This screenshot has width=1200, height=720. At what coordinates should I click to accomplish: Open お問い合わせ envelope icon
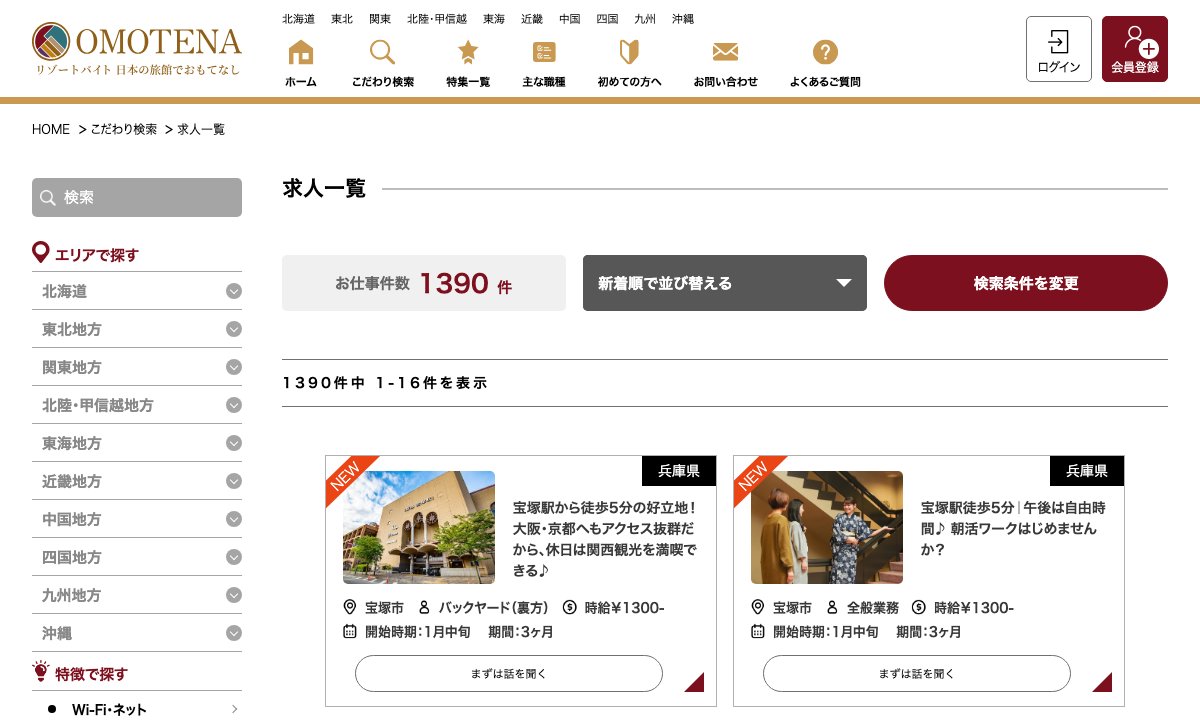725,52
